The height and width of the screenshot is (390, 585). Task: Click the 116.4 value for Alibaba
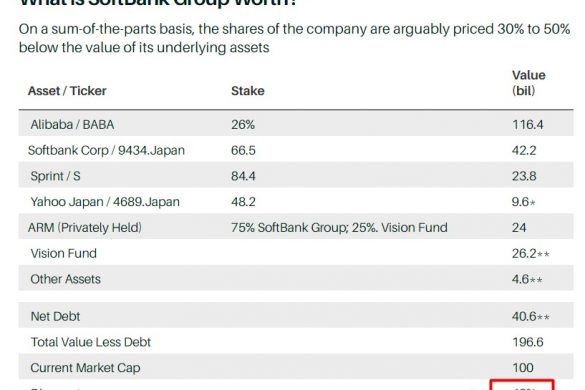528,124
